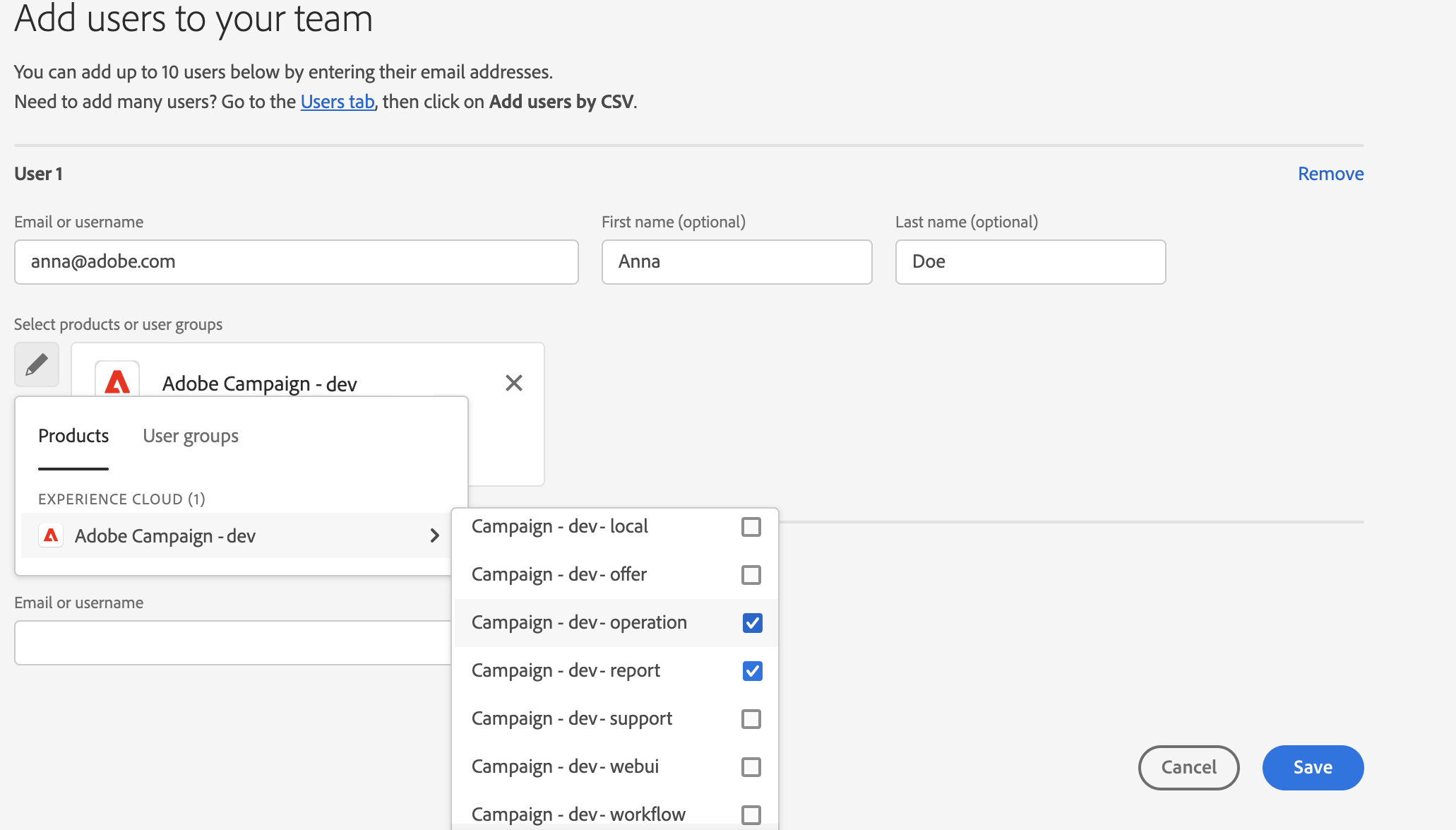
Task: Select the Products tab
Action: click(73, 436)
